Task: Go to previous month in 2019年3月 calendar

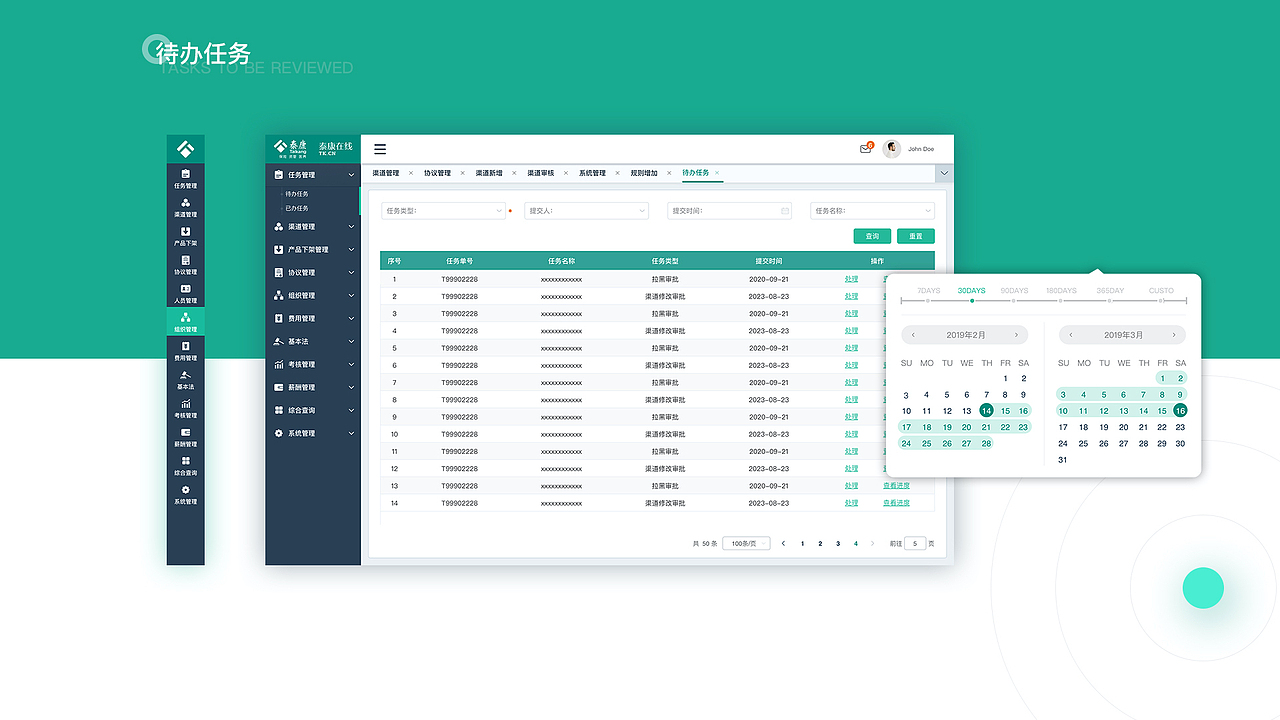Action: (1071, 335)
